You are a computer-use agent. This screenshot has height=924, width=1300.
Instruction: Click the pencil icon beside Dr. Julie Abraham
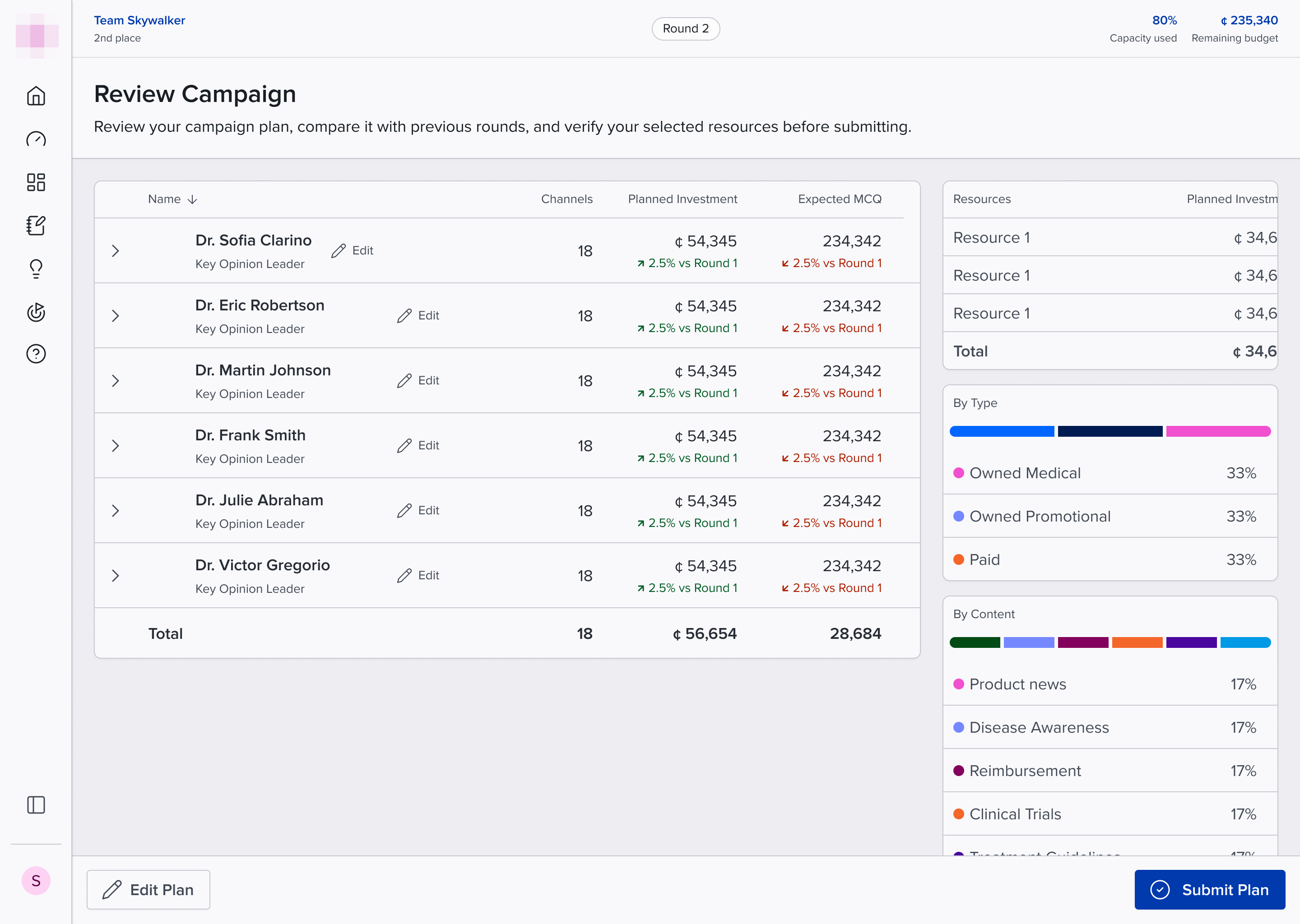click(x=404, y=510)
